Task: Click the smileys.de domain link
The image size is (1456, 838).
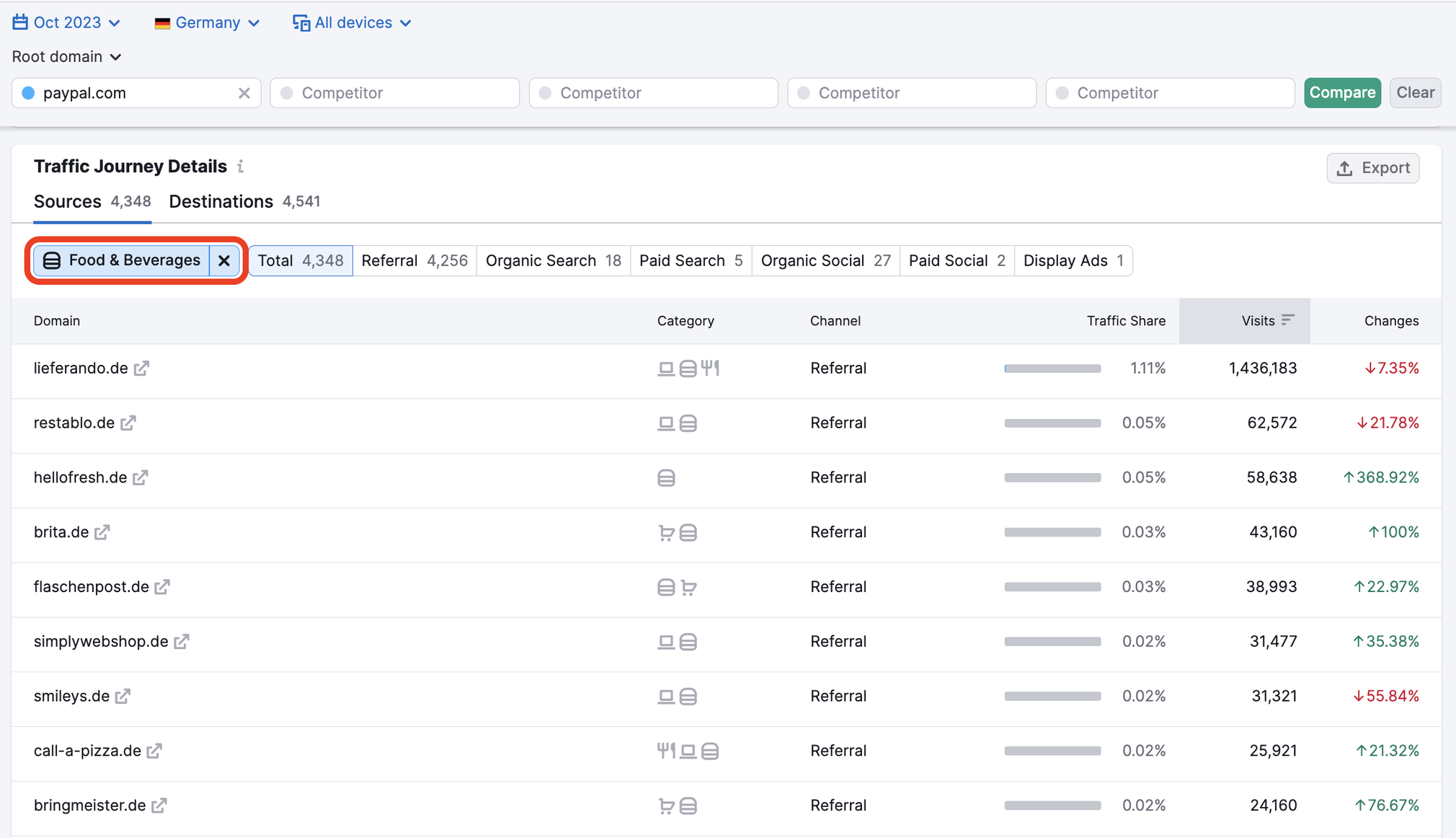Action: pyautogui.click(x=71, y=697)
